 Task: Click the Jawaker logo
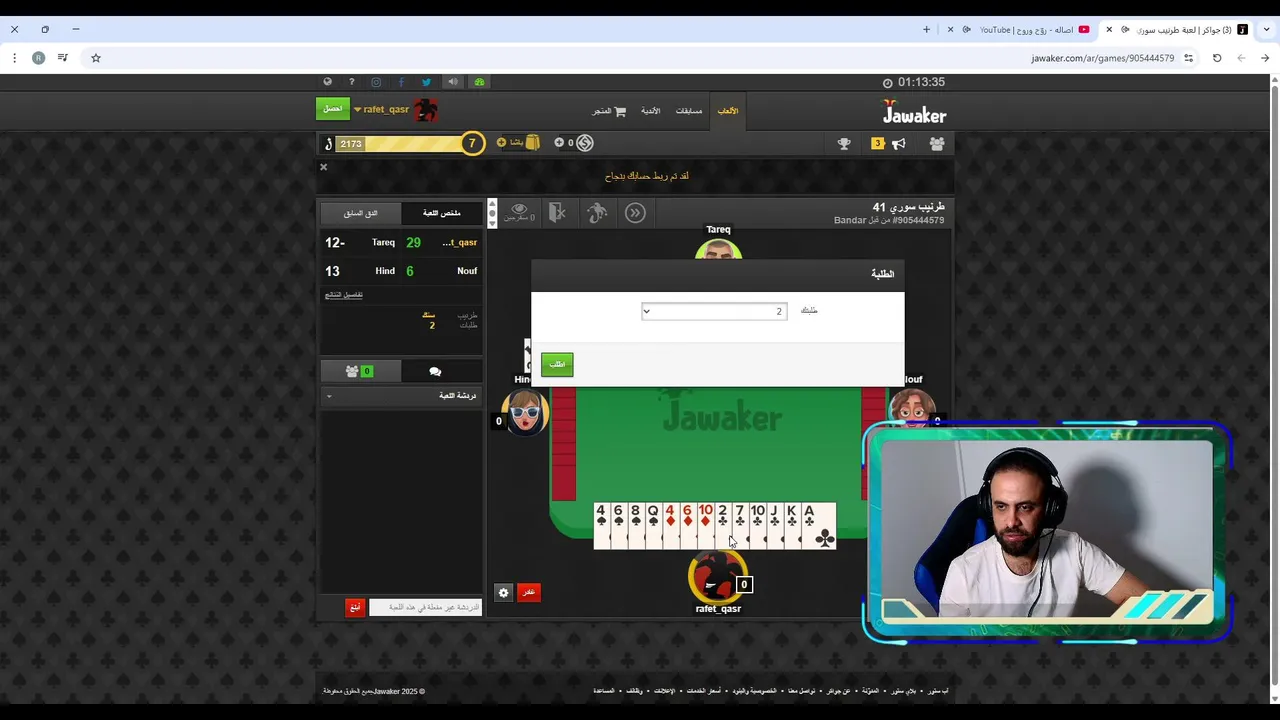click(x=914, y=112)
